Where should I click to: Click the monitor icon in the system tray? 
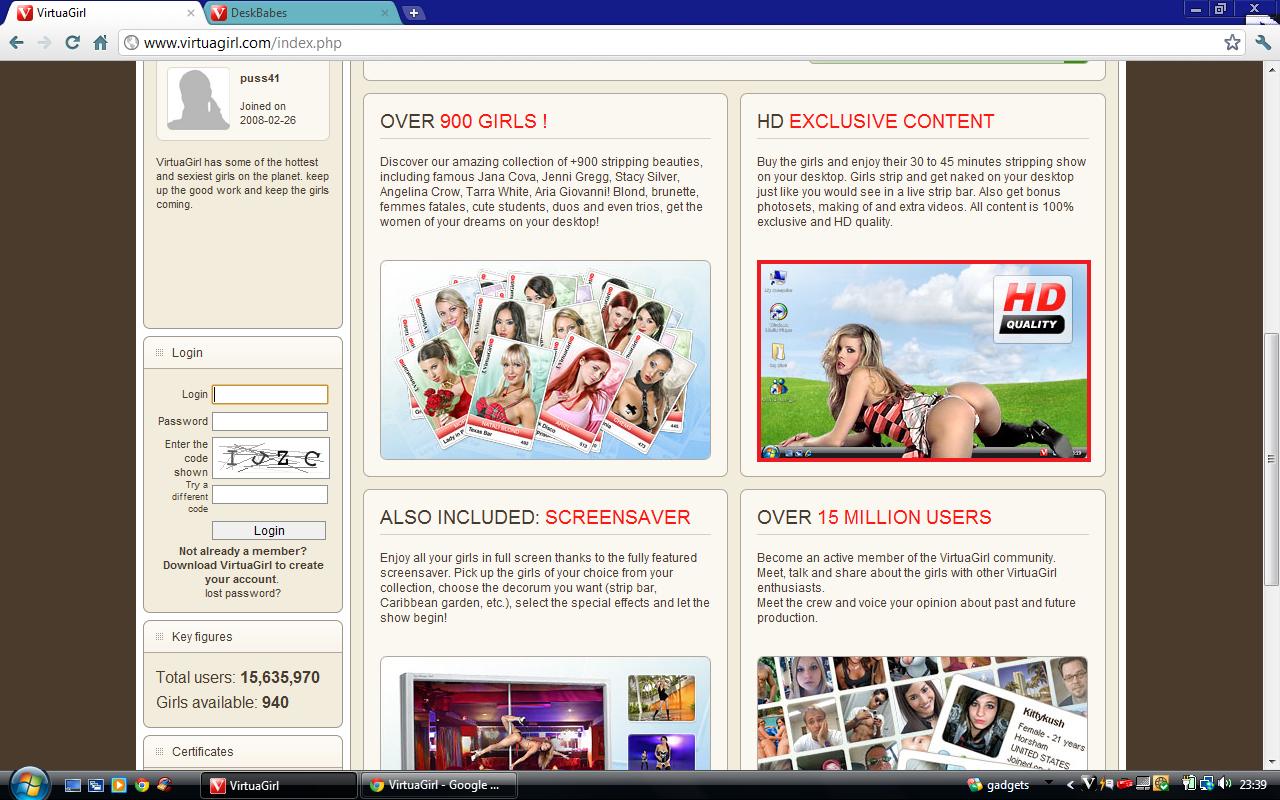(1143, 784)
